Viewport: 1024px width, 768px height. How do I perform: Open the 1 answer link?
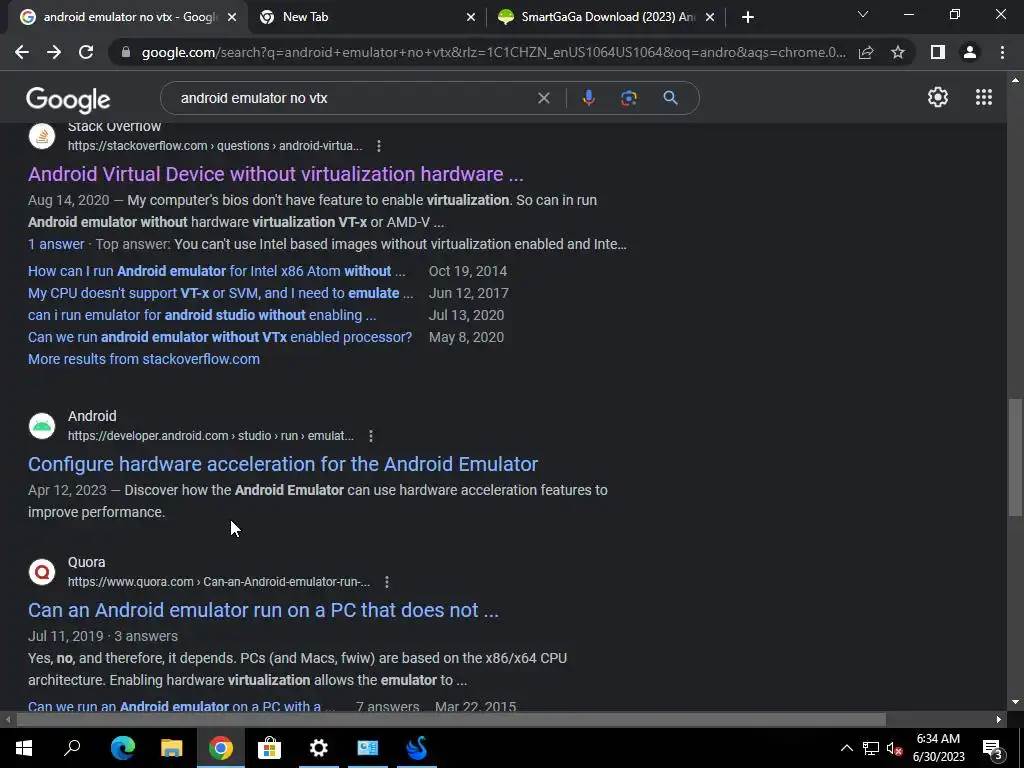click(56, 244)
